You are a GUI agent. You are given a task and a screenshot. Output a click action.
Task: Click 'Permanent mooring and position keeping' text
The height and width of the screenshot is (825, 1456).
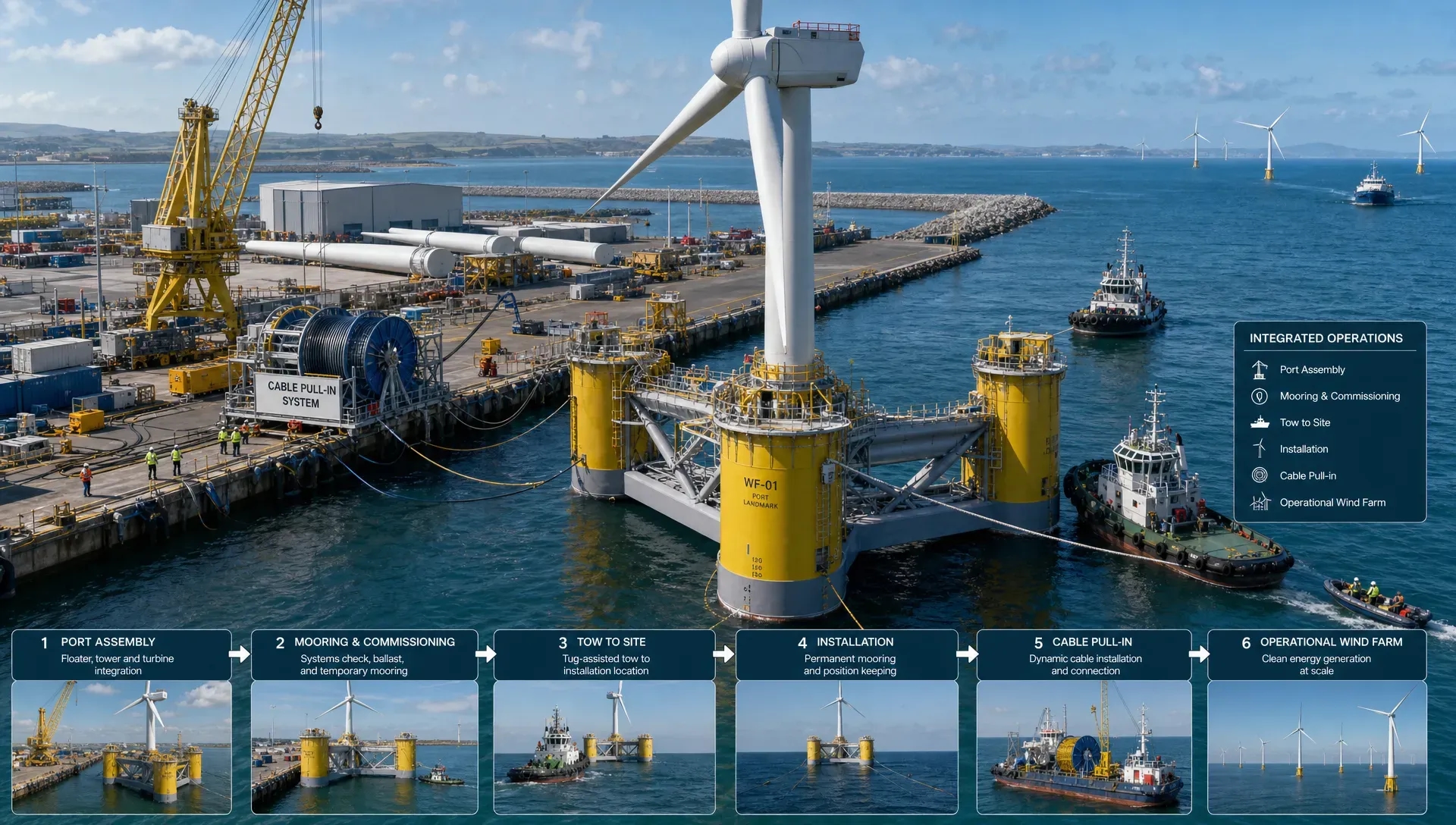(850, 665)
